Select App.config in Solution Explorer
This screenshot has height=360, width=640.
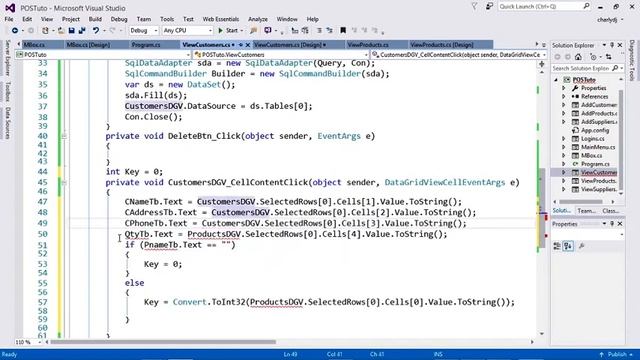595,131
